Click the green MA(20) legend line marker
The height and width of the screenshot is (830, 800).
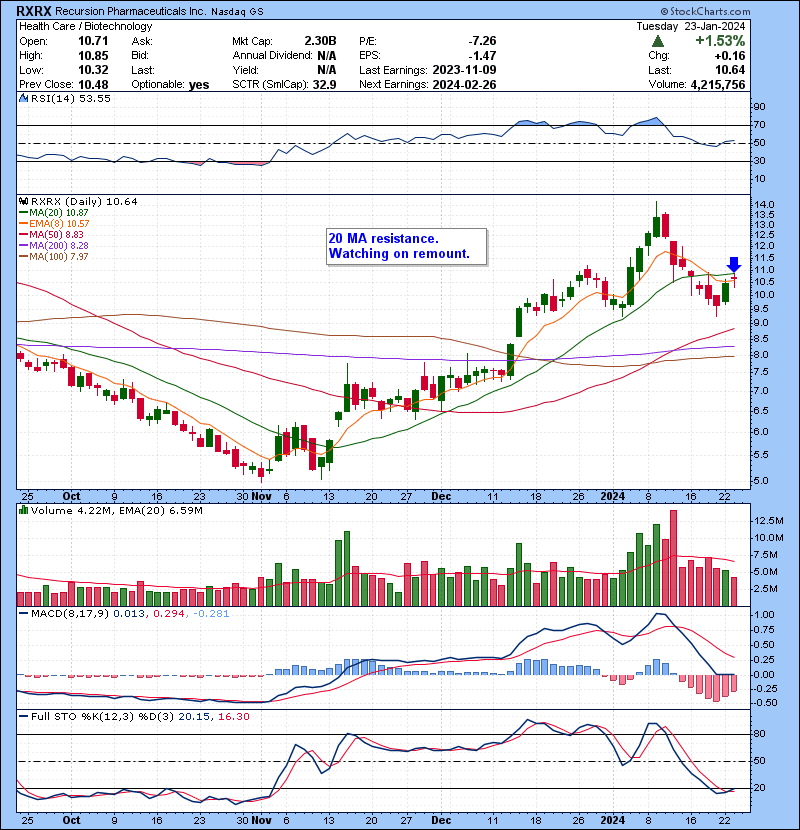[x=23, y=213]
